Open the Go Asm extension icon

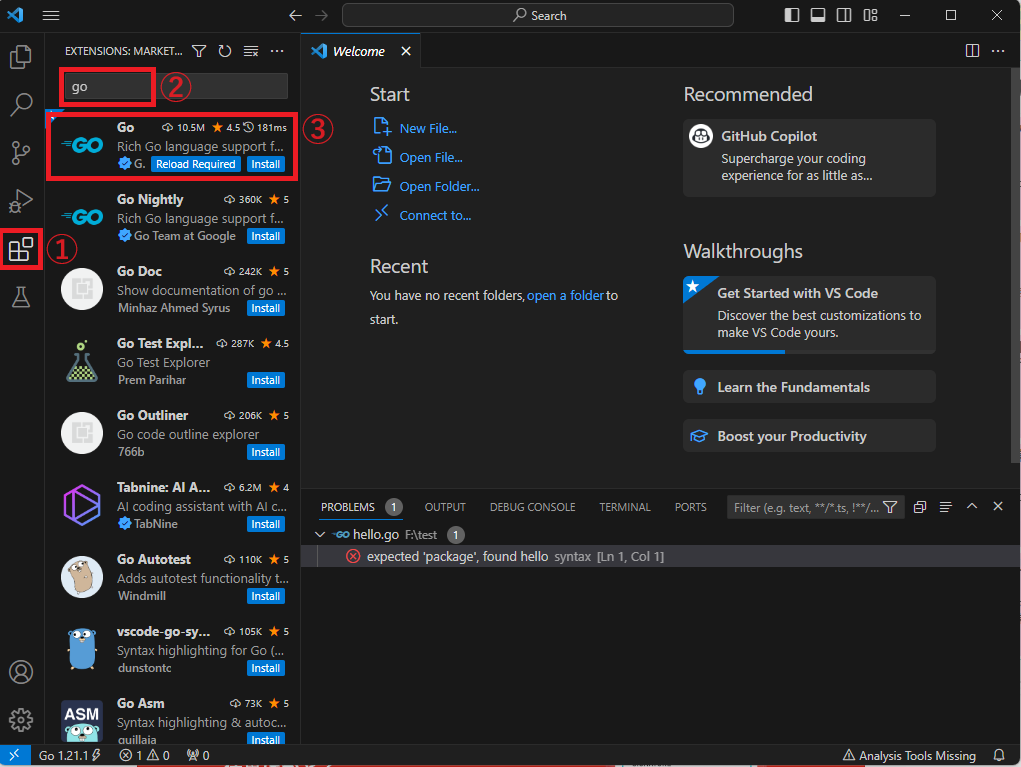[x=82, y=721]
